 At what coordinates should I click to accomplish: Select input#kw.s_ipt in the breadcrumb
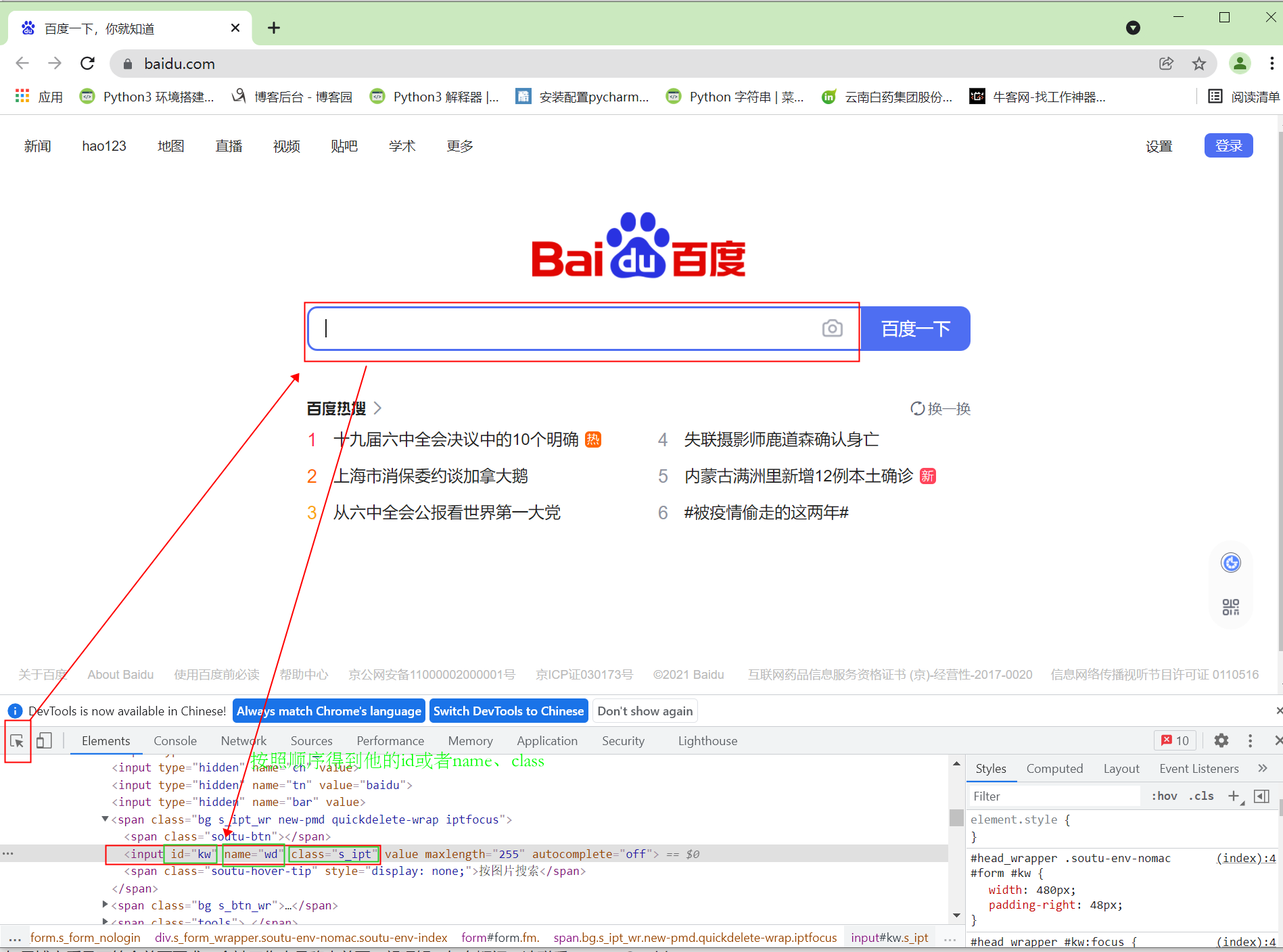(x=889, y=937)
